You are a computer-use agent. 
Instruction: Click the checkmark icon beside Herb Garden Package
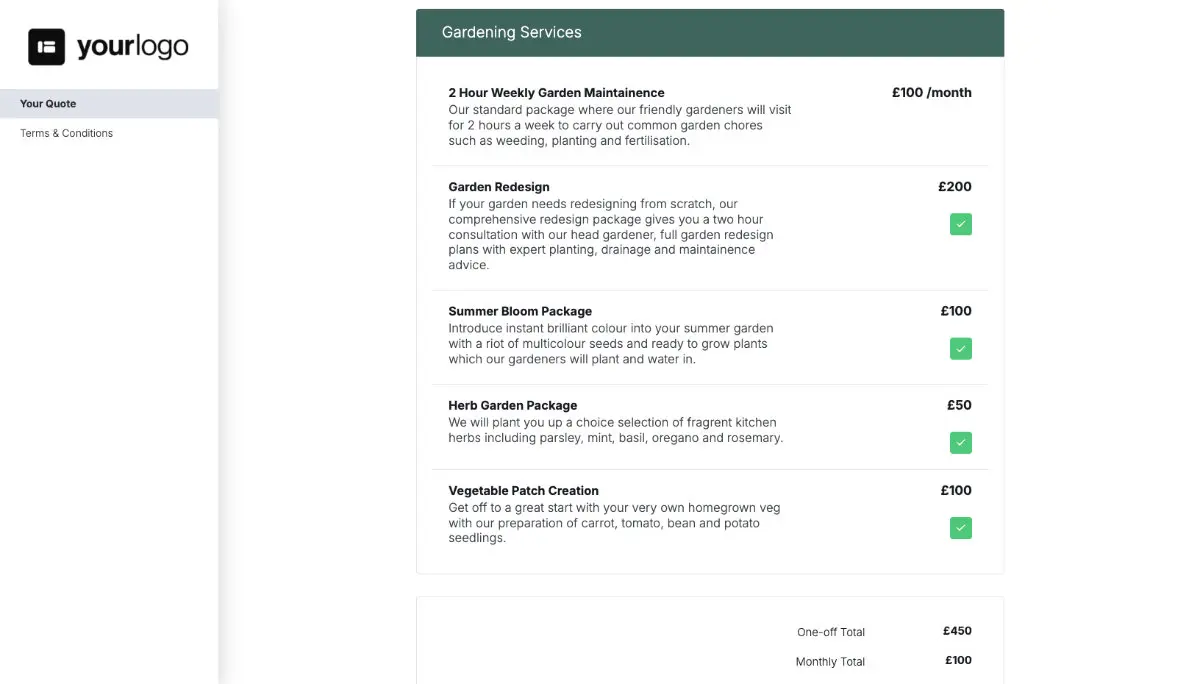point(960,442)
